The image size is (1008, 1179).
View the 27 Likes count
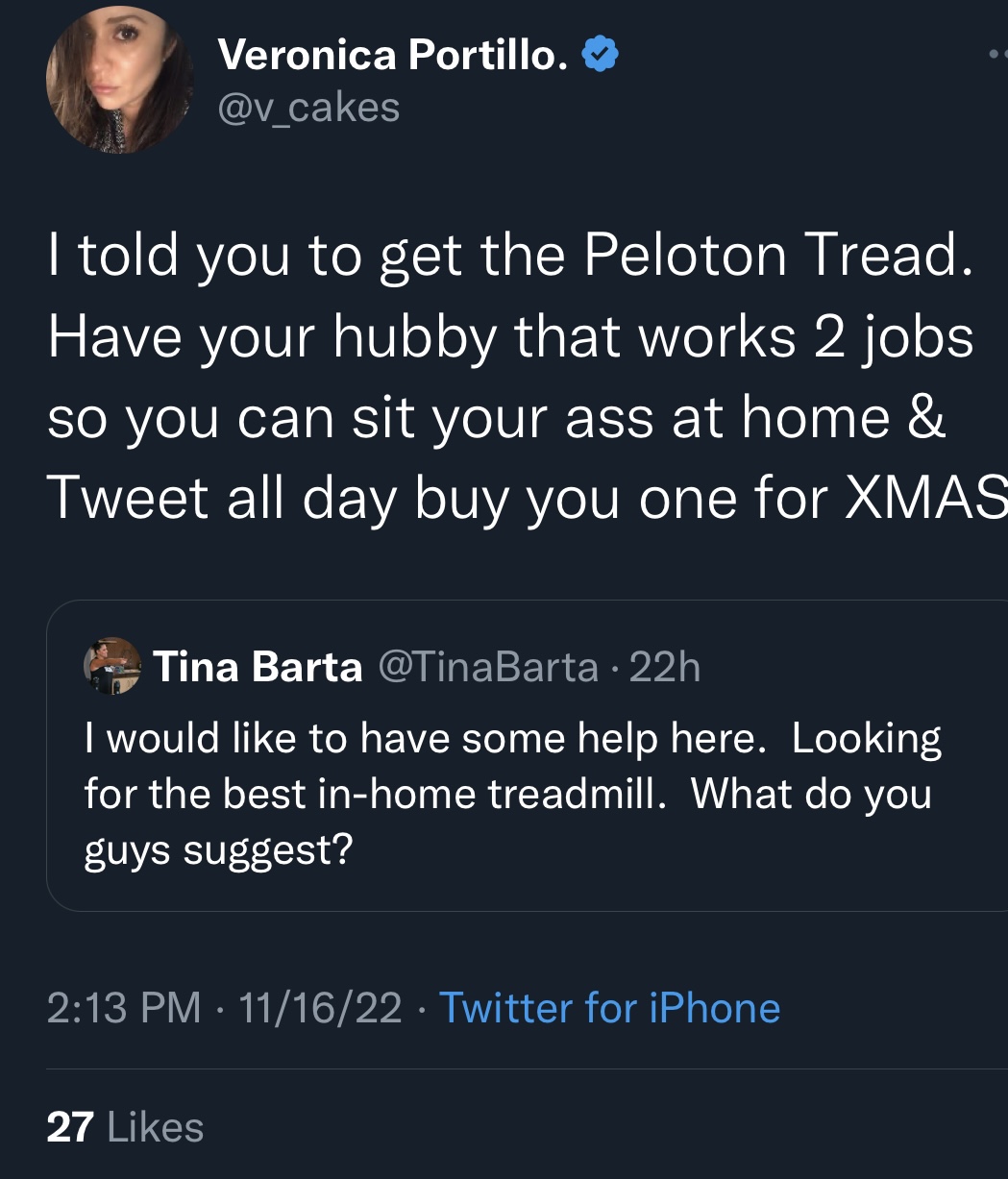pos(125,1126)
